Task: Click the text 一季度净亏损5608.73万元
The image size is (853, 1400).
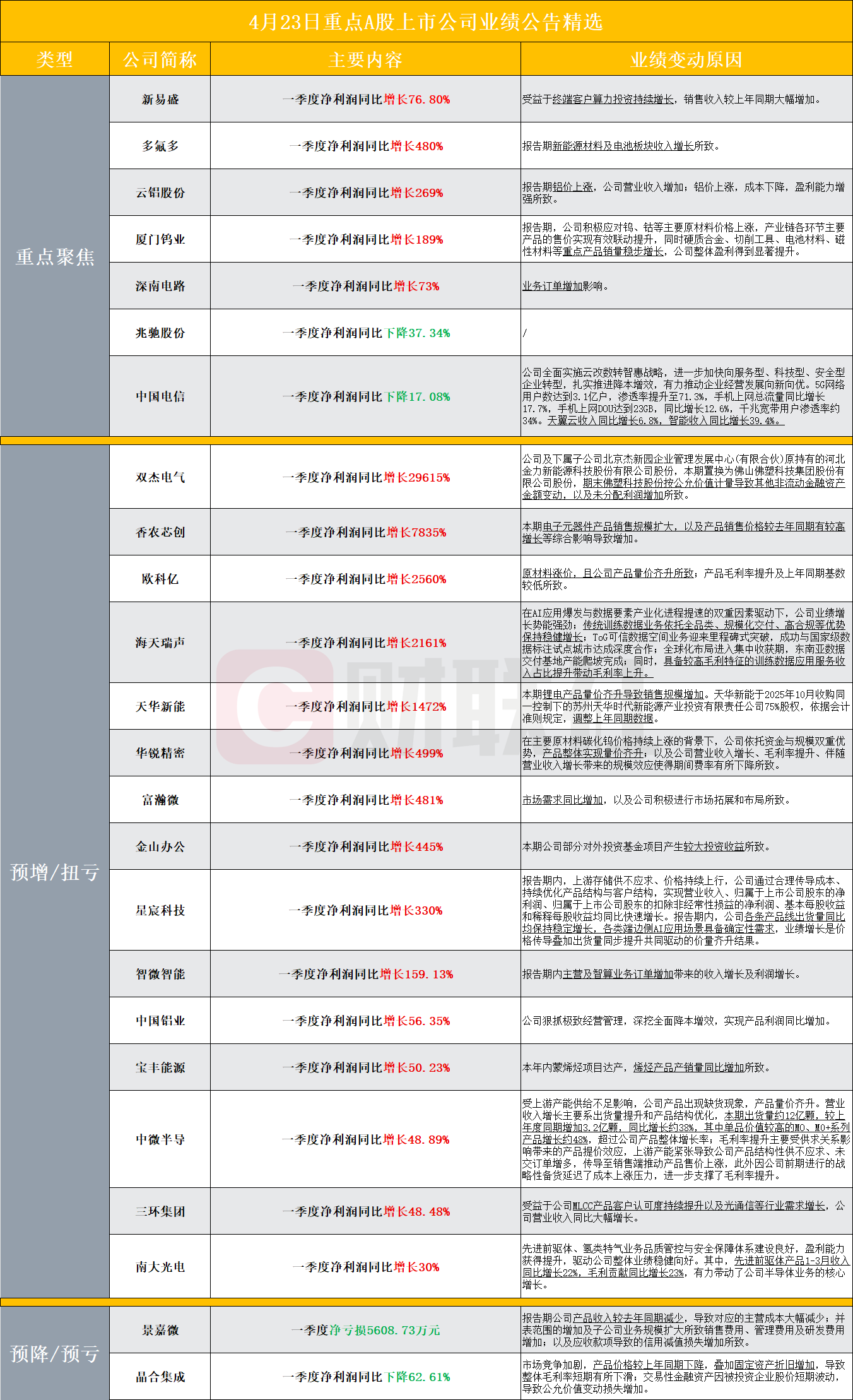Action: pyautogui.click(x=366, y=1330)
